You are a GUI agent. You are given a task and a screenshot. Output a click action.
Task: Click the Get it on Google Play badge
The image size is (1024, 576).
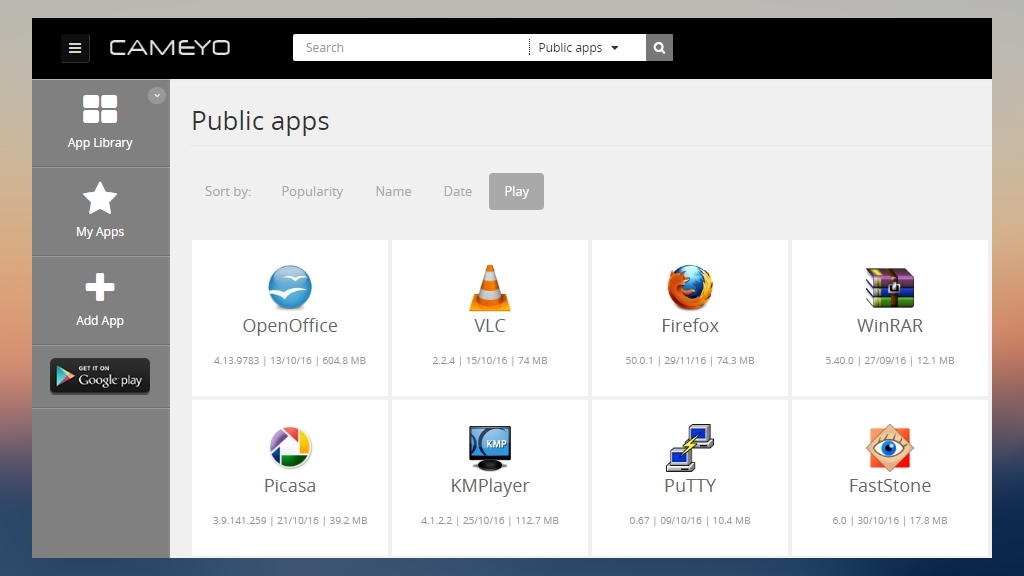[x=100, y=376]
